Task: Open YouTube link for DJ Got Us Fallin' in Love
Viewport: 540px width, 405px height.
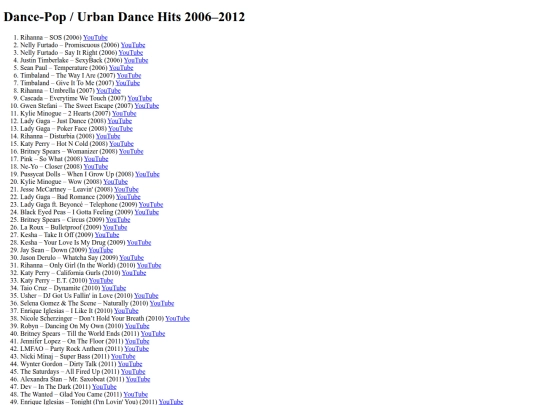Action: (x=146, y=295)
